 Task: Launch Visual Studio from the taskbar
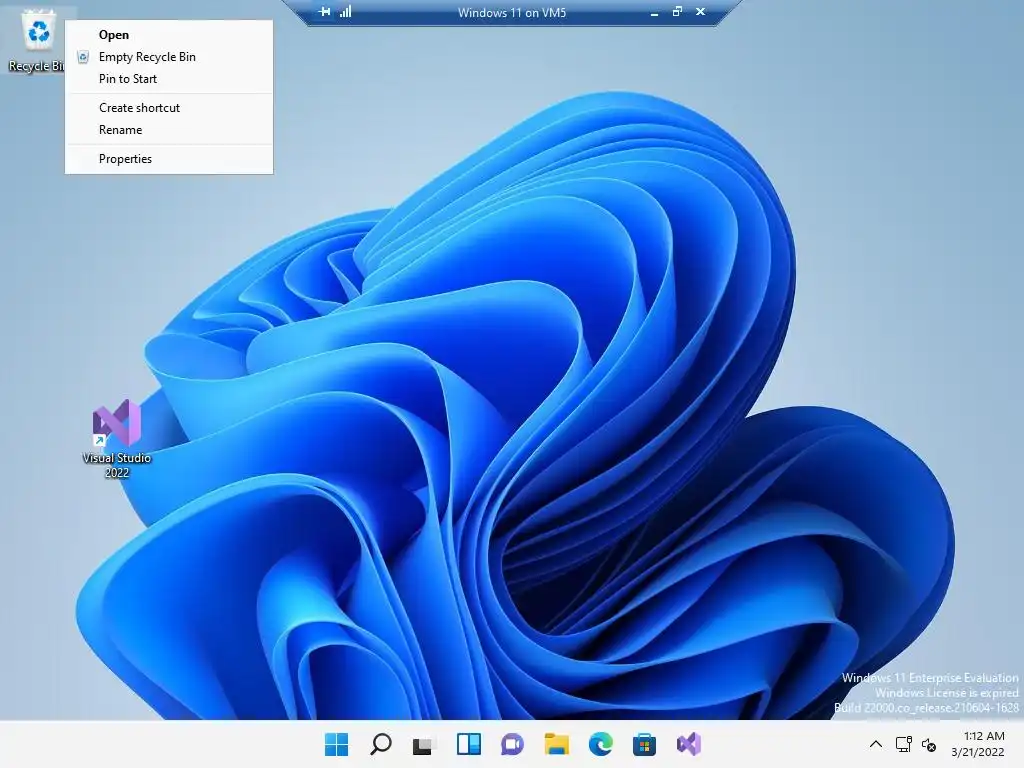688,744
